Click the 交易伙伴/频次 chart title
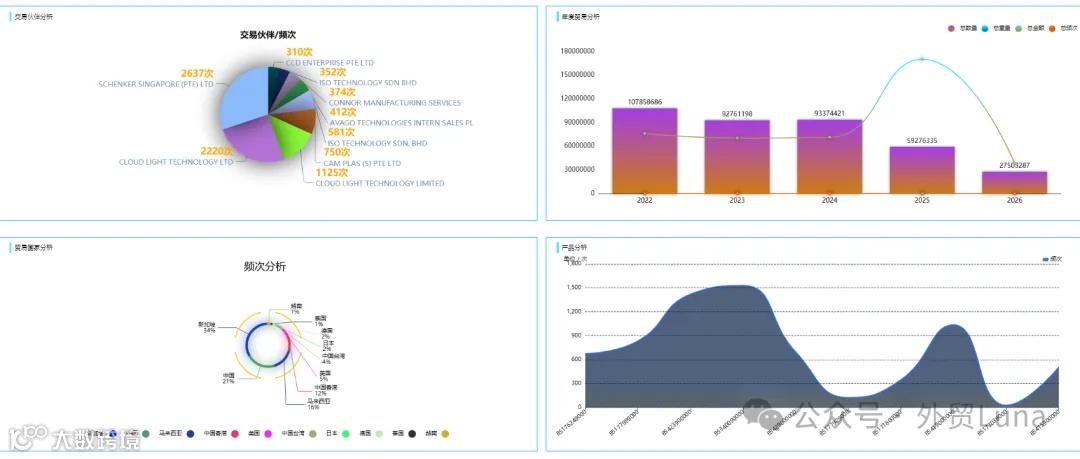This screenshot has height=459, width=1080. pos(268,34)
